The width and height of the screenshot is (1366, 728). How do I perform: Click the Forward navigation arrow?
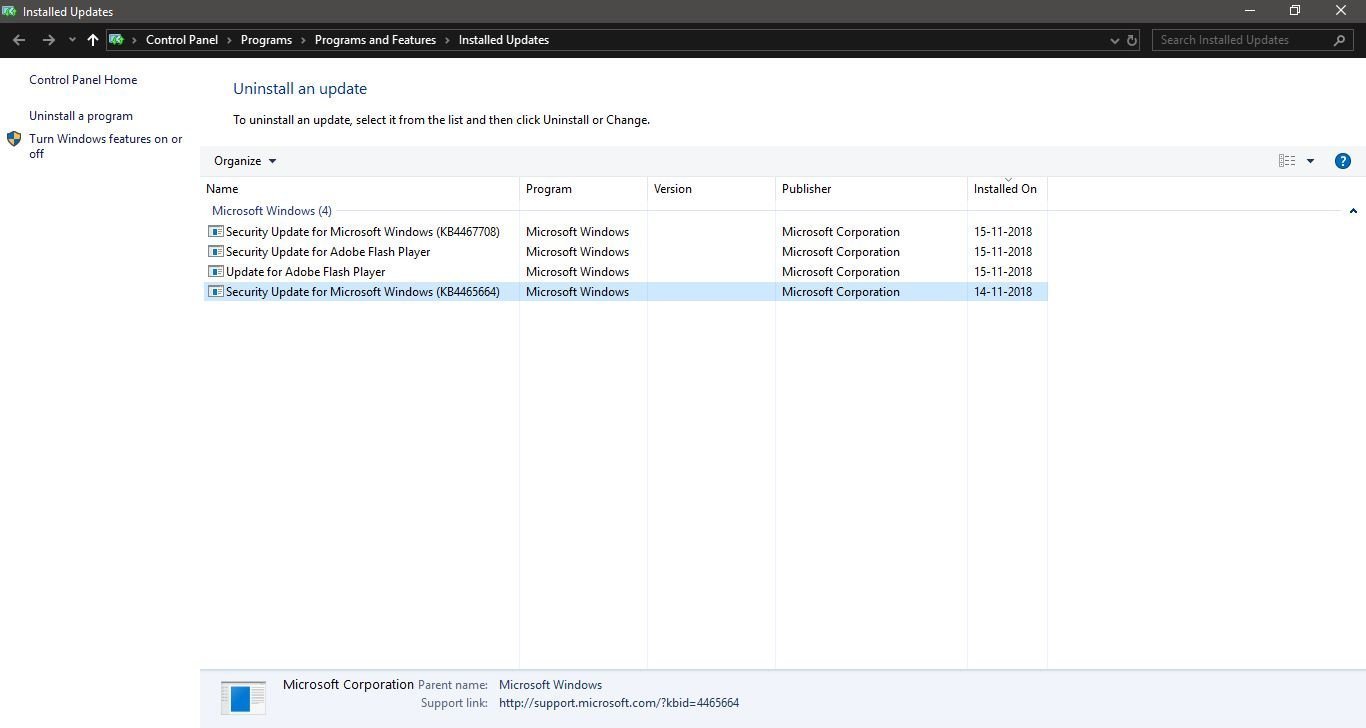pyautogui.click(x=48, y=40)
